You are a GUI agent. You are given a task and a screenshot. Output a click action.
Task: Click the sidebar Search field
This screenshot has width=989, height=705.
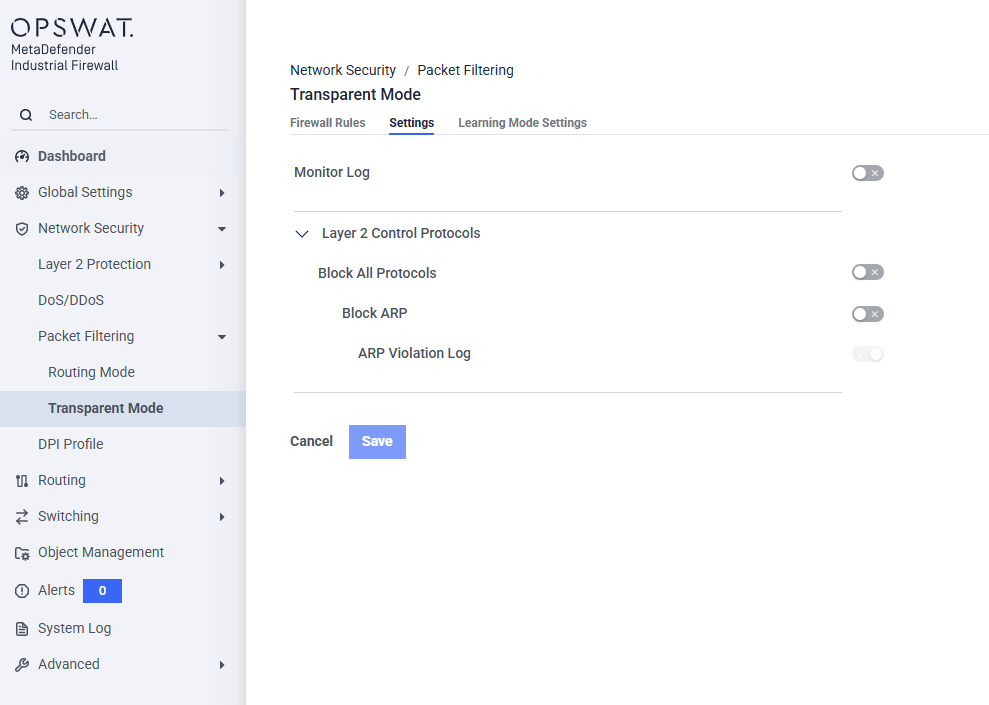(x=130, y=115)
